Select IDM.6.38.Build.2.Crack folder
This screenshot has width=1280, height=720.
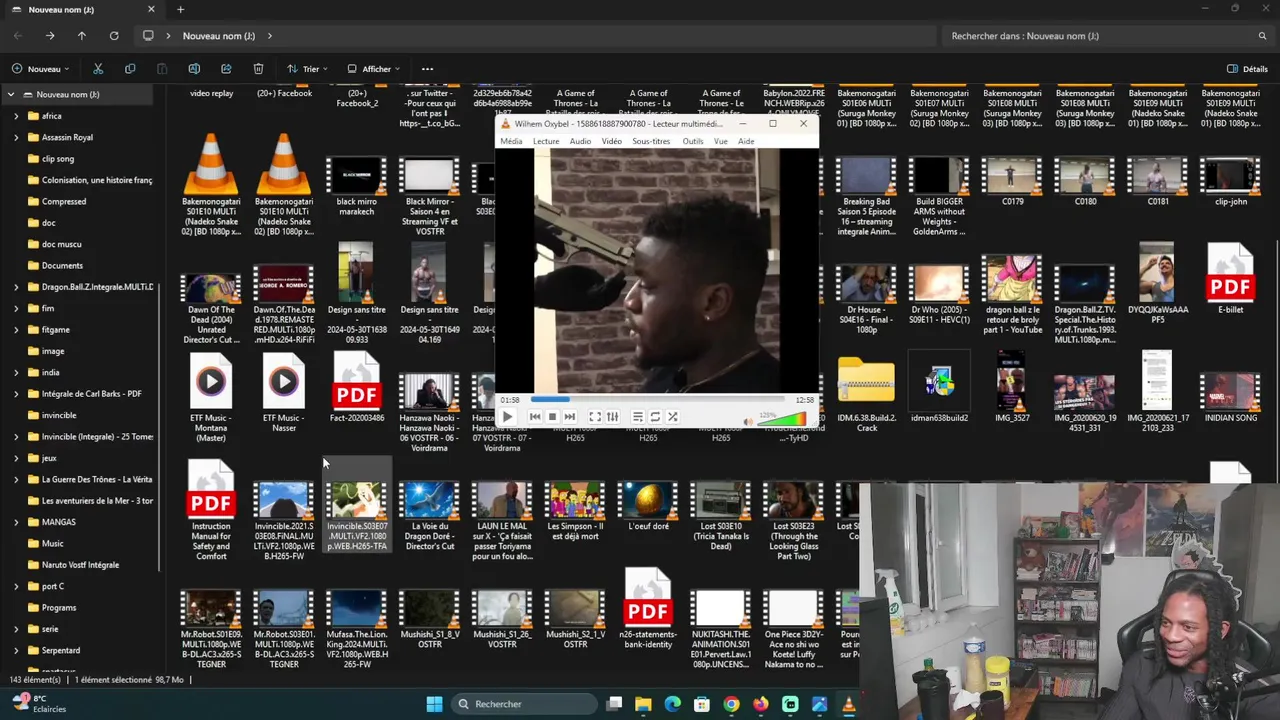866,393
